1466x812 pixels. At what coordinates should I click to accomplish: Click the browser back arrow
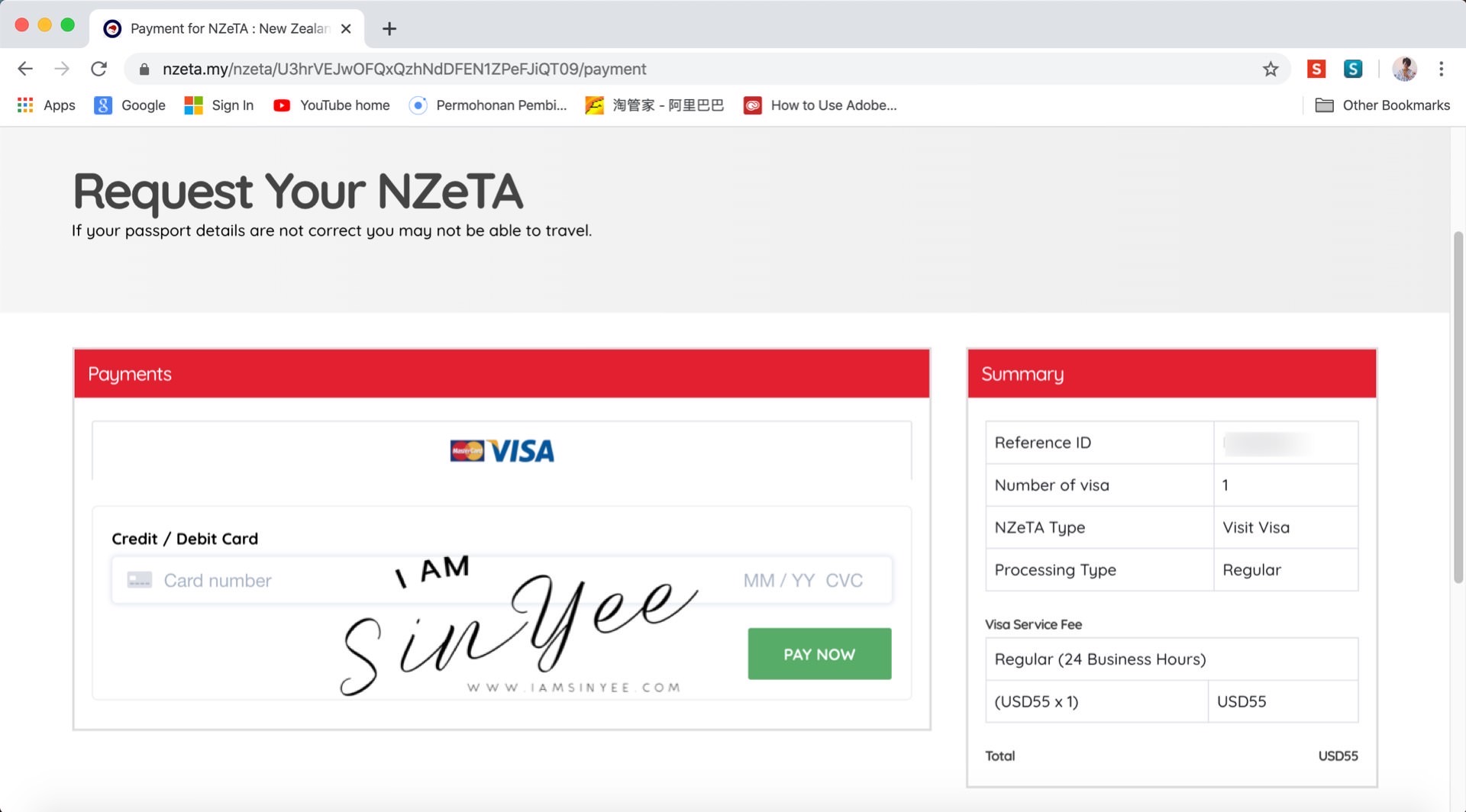(x=25, y=69)
